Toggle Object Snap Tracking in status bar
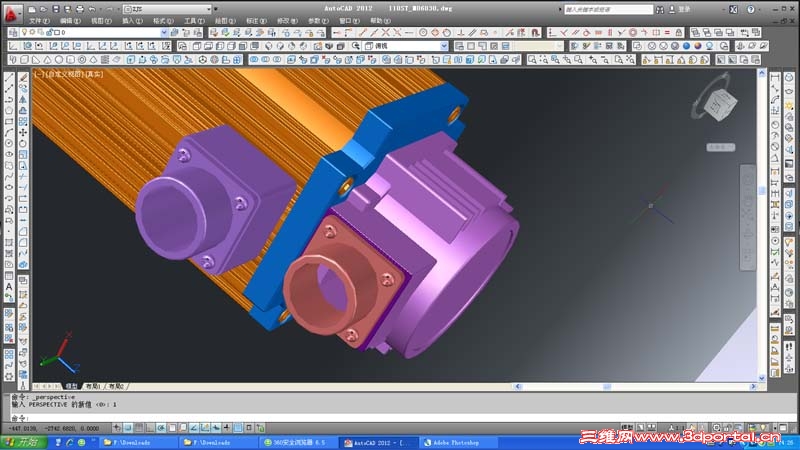The height and width of the screenshot is (450, 800). coord(194,428)
